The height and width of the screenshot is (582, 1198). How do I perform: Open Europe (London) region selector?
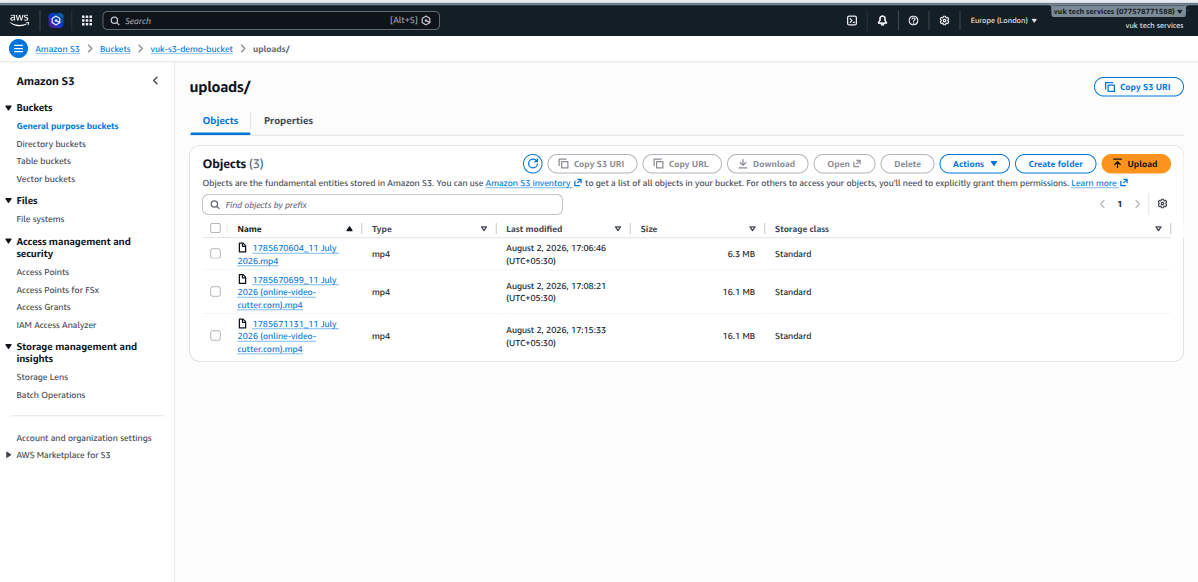1003,21
